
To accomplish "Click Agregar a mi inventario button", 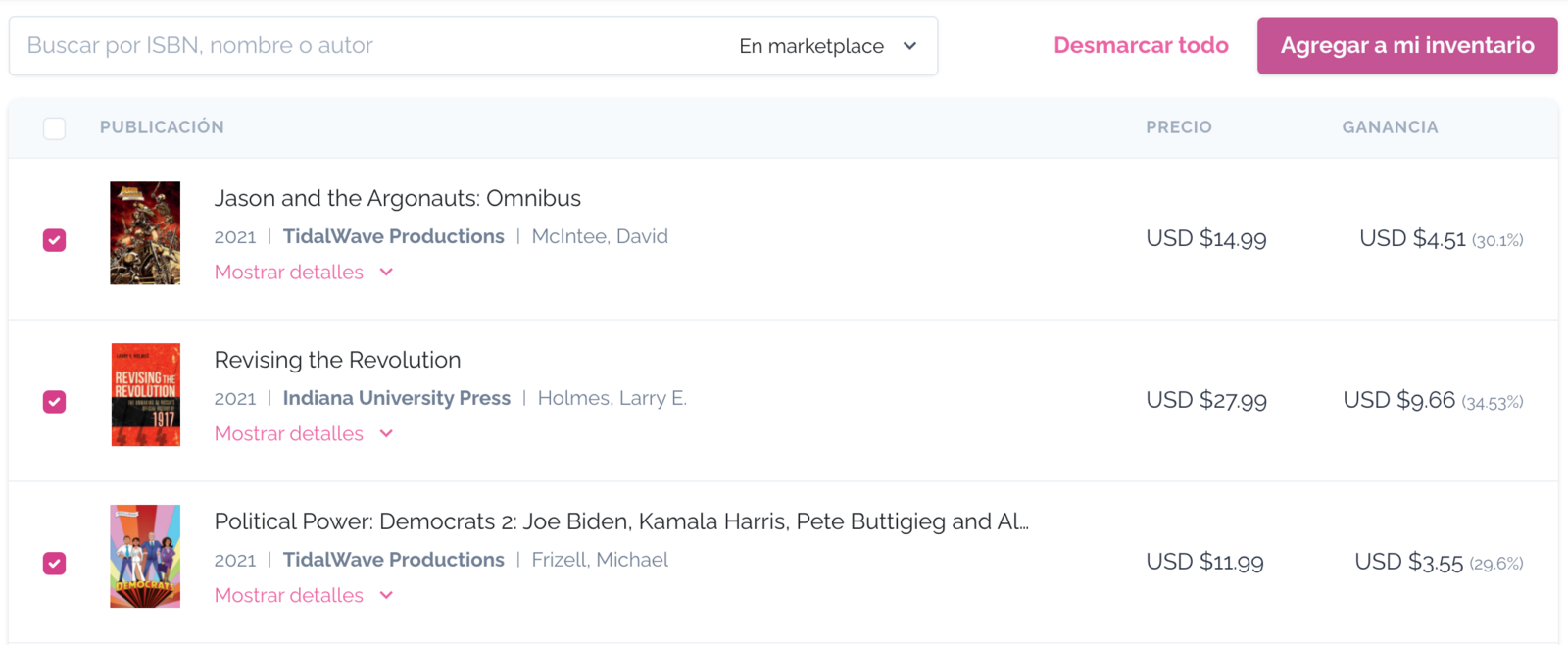I will coord(1407,45).
